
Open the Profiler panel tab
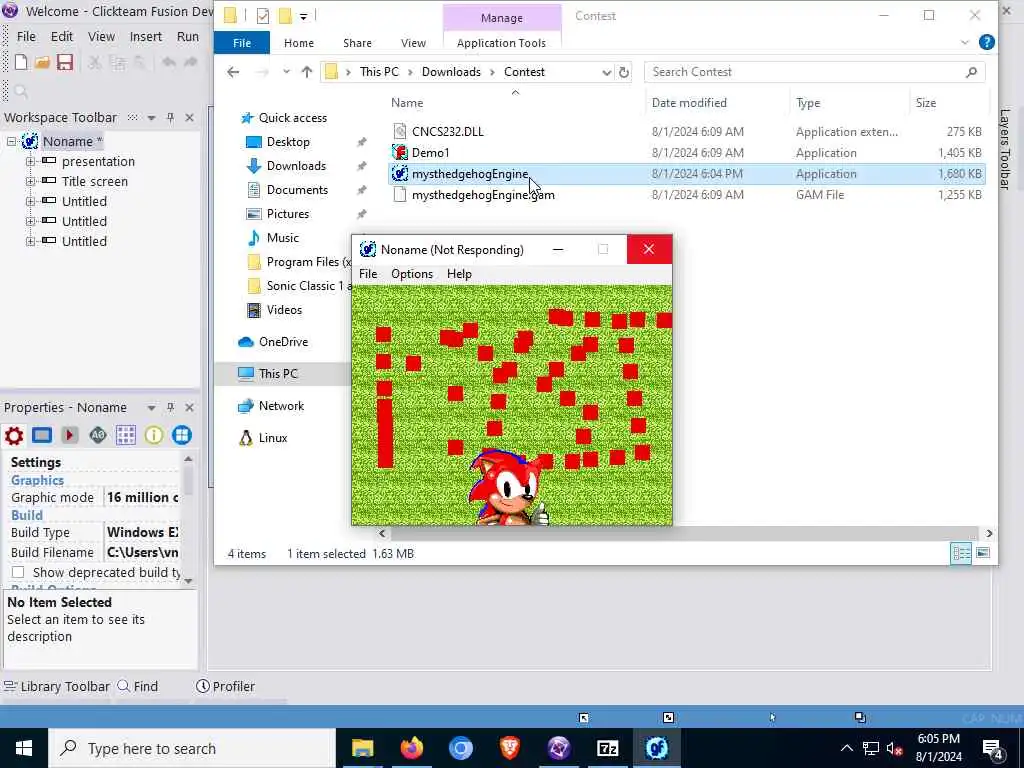pos(225,686)
